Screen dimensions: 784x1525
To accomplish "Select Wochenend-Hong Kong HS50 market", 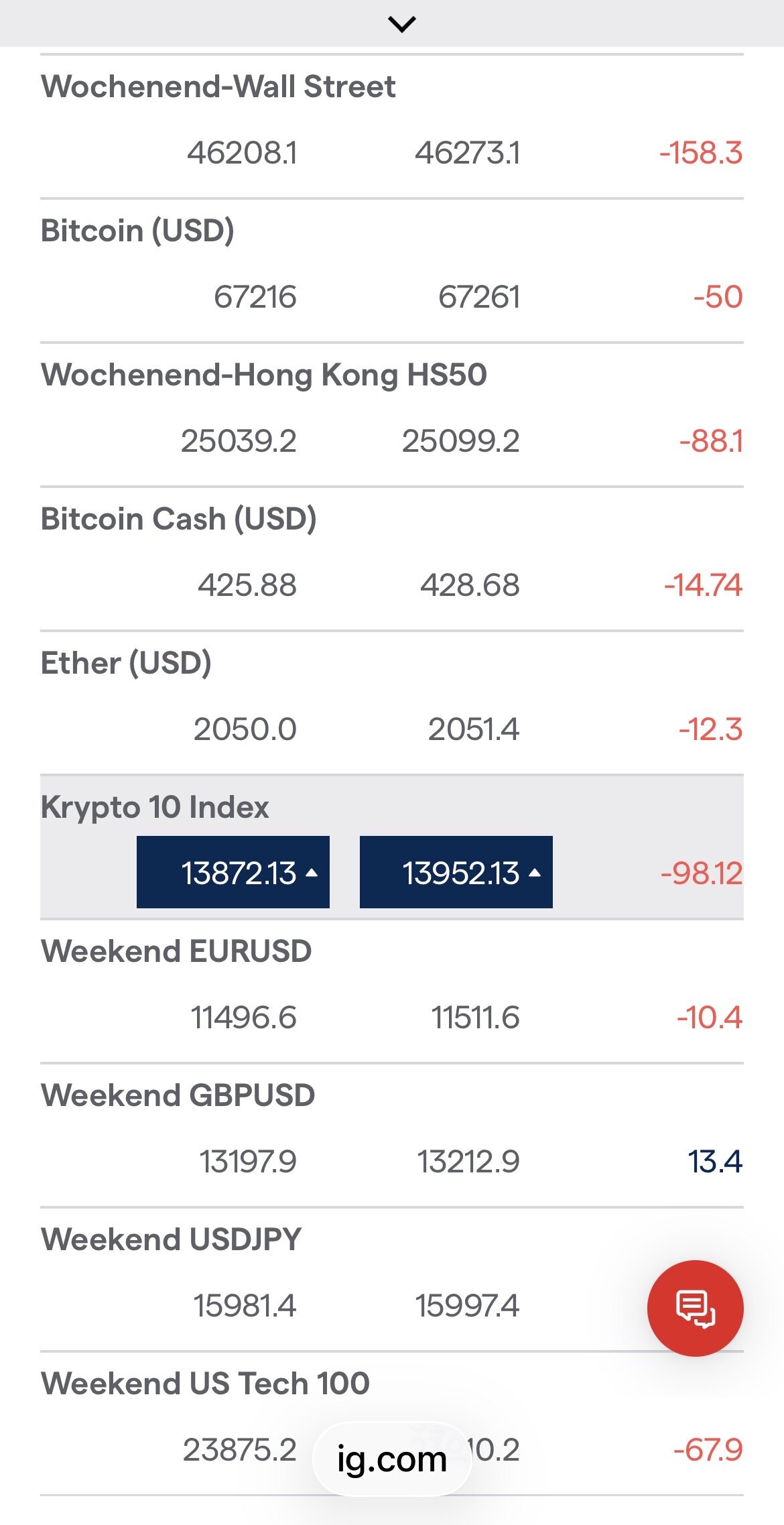I will (264, 375).
